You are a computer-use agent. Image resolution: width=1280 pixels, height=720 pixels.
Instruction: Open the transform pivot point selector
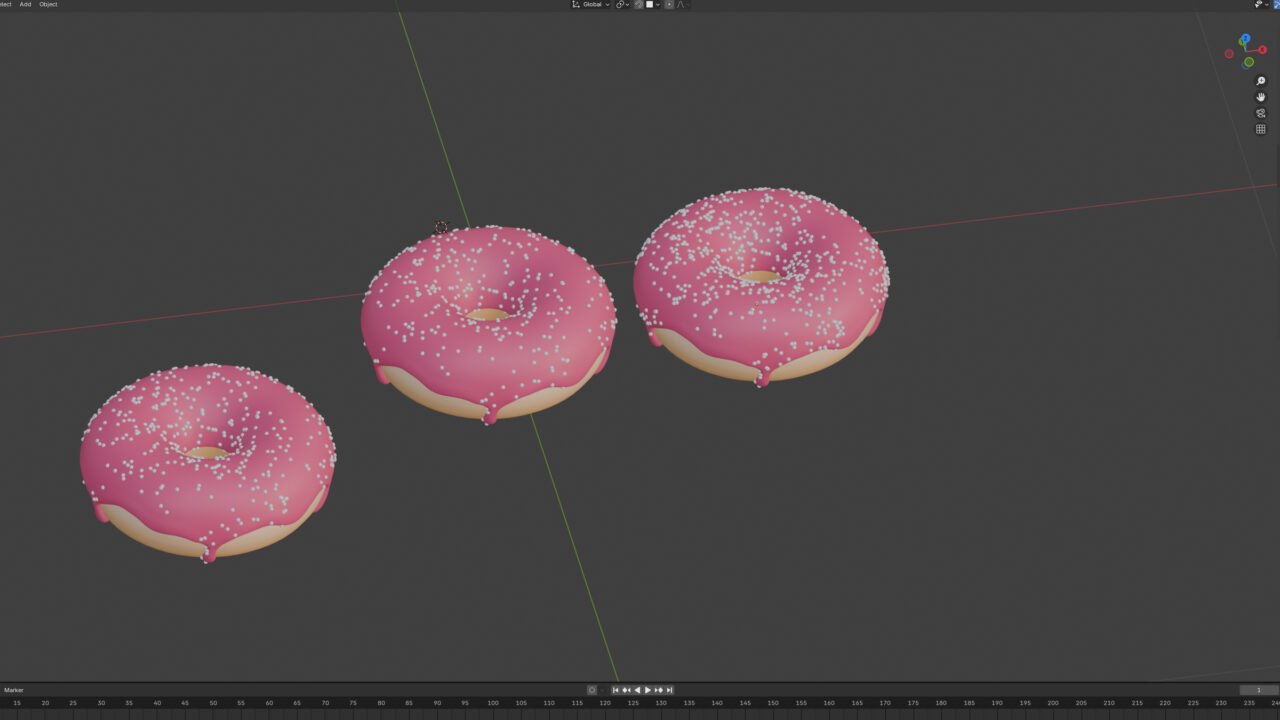pos(621,5)
